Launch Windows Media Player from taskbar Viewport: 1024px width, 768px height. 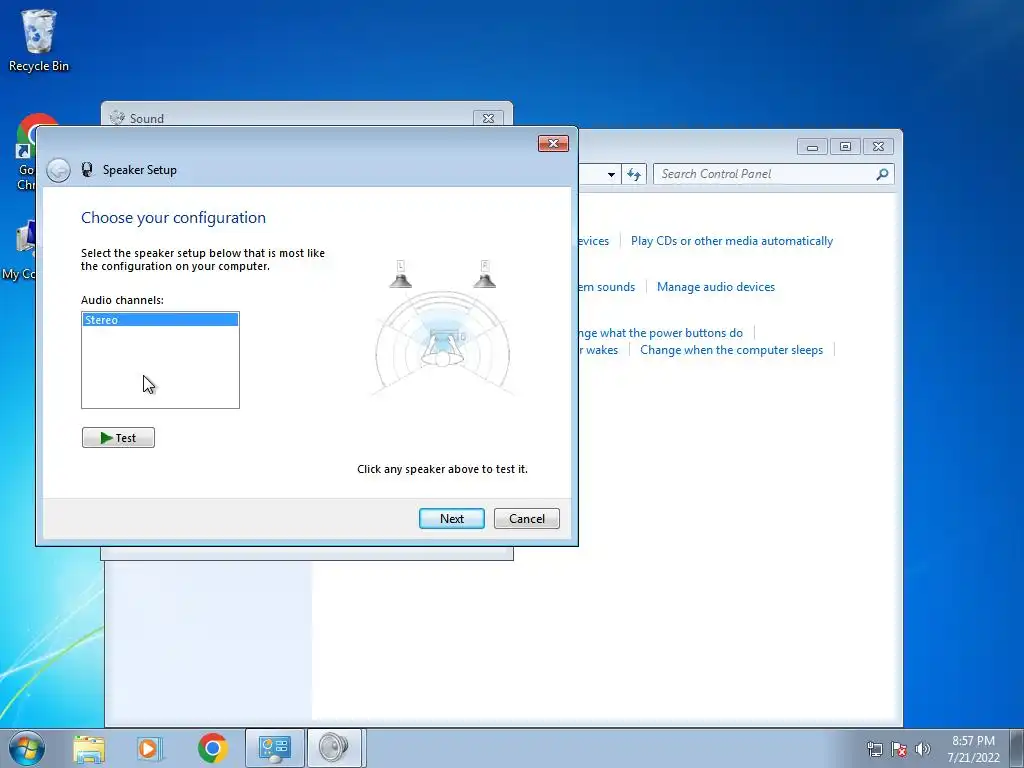(x=149, y=748)
